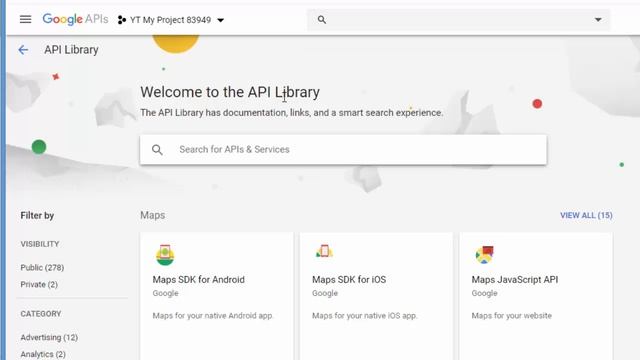
Task: Open Maps SDK for Android card title
Action: [x=198, y=280]
